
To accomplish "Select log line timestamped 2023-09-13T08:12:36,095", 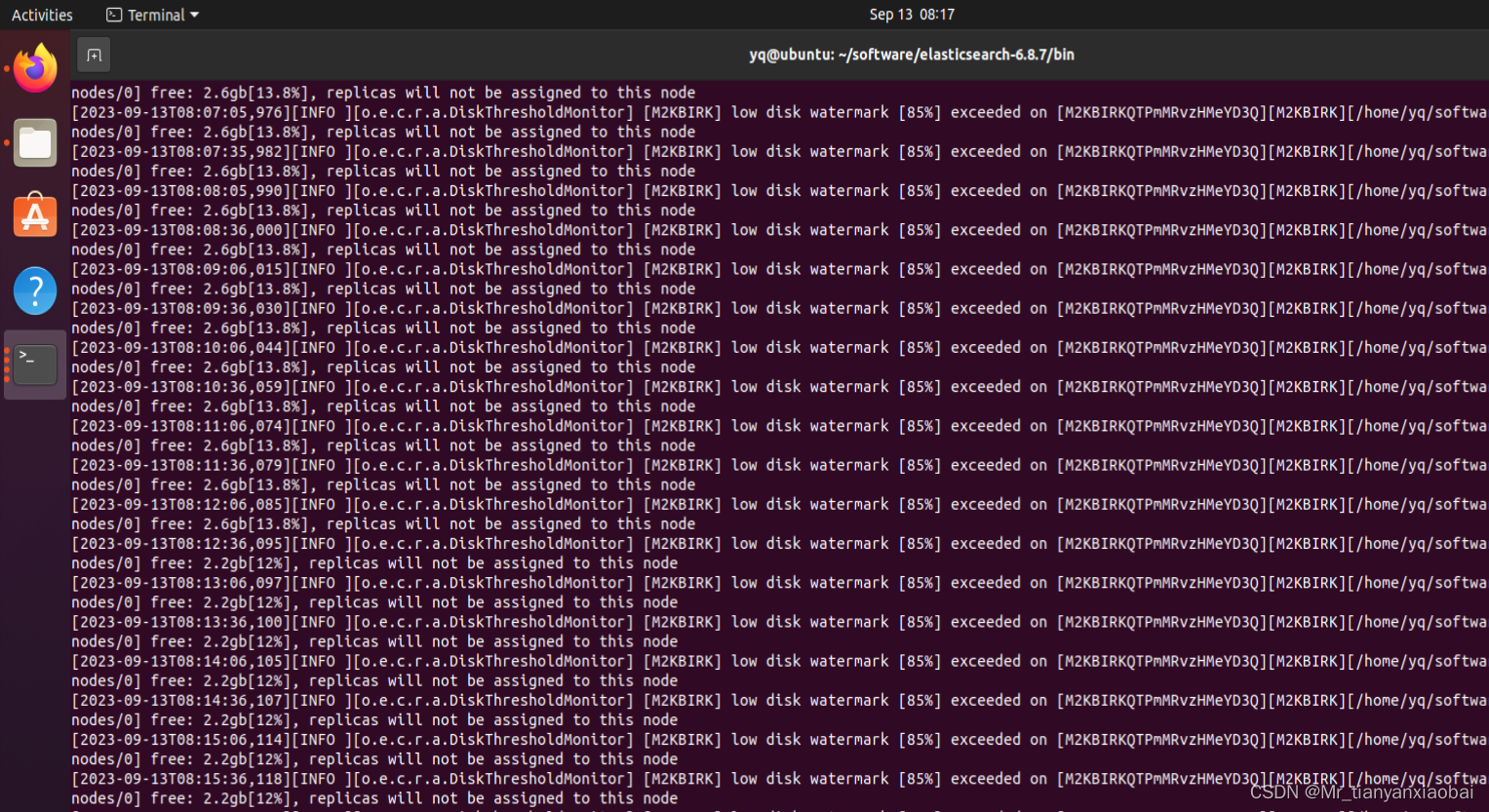I will (x=780, y=543).
